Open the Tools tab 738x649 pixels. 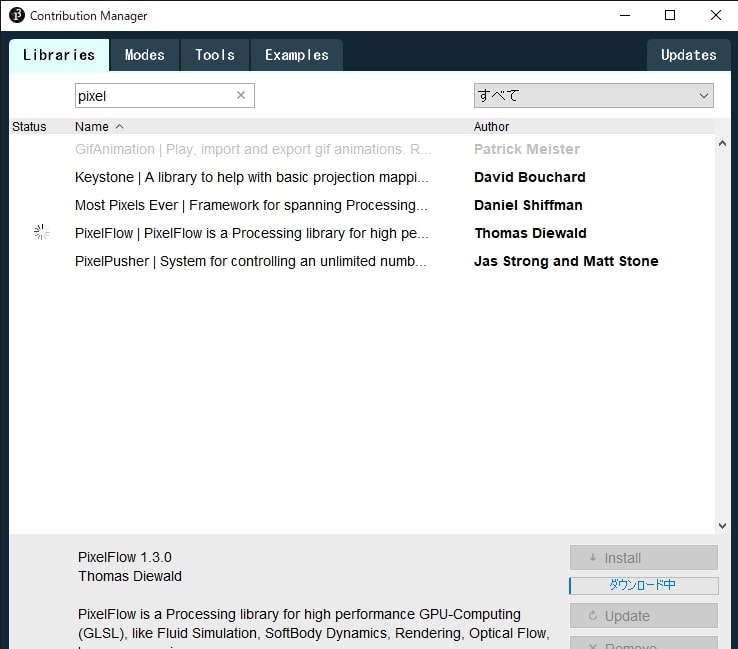215,55
